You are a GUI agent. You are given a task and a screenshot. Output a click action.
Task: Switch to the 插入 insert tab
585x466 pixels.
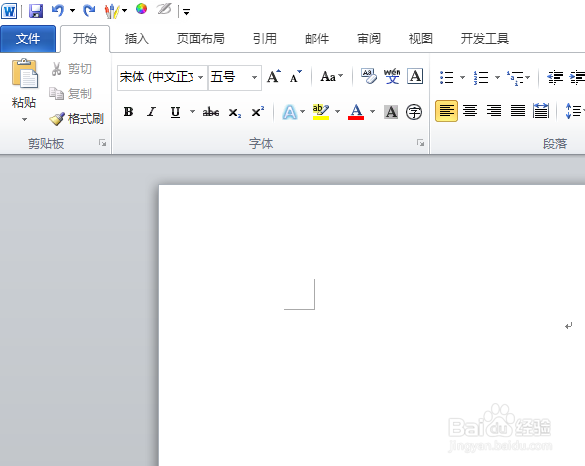[137, 38]
